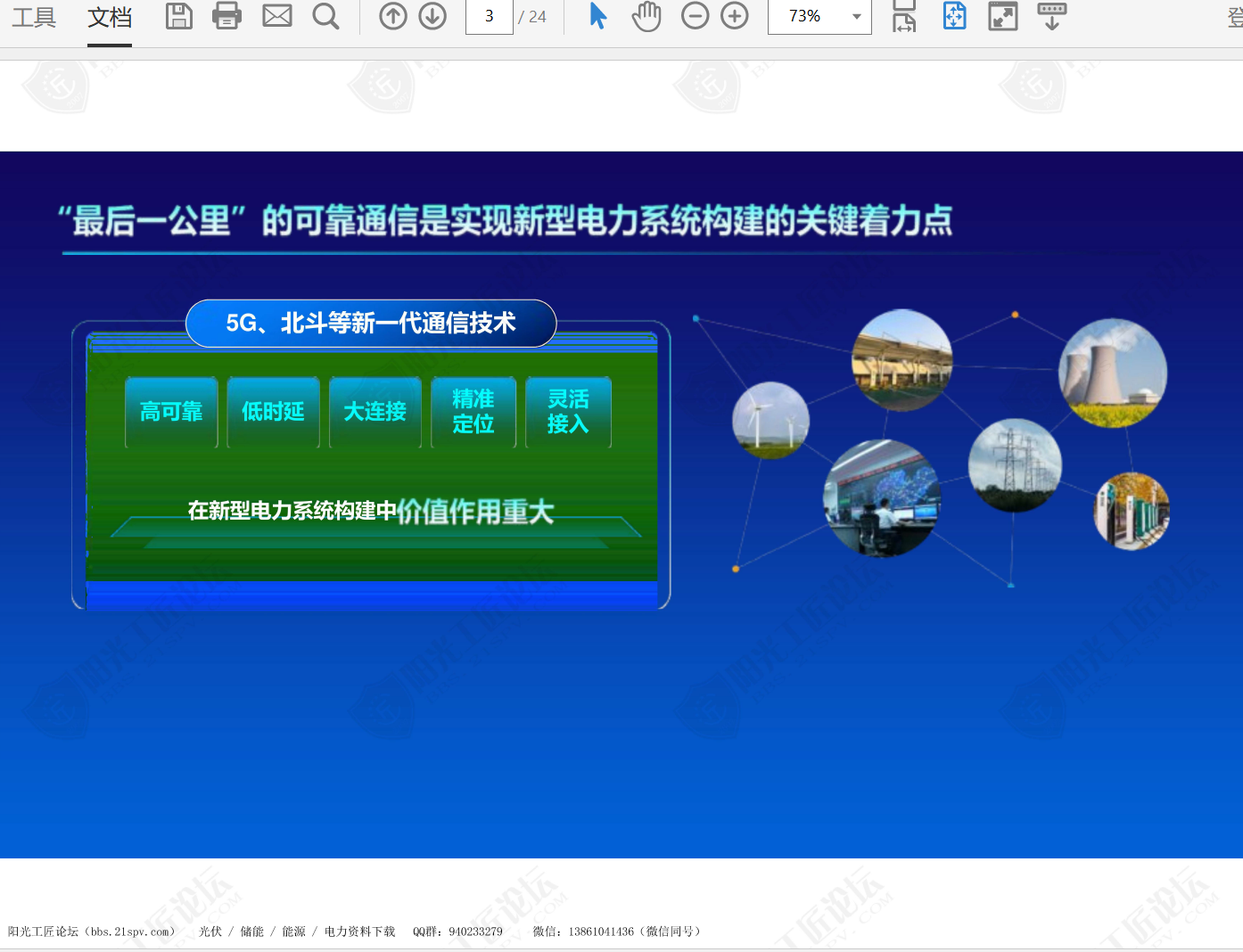Open the 工具 menu
Viewport: 1243px width, 952px height.
(34, 17)
